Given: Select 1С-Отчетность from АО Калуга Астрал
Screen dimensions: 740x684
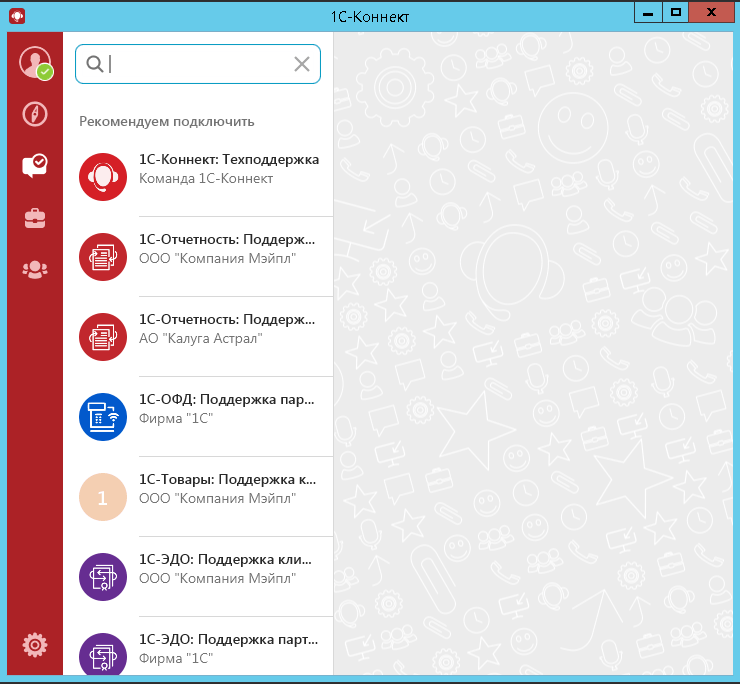Looking at the screenshot, I should click(x=228, y=328).
